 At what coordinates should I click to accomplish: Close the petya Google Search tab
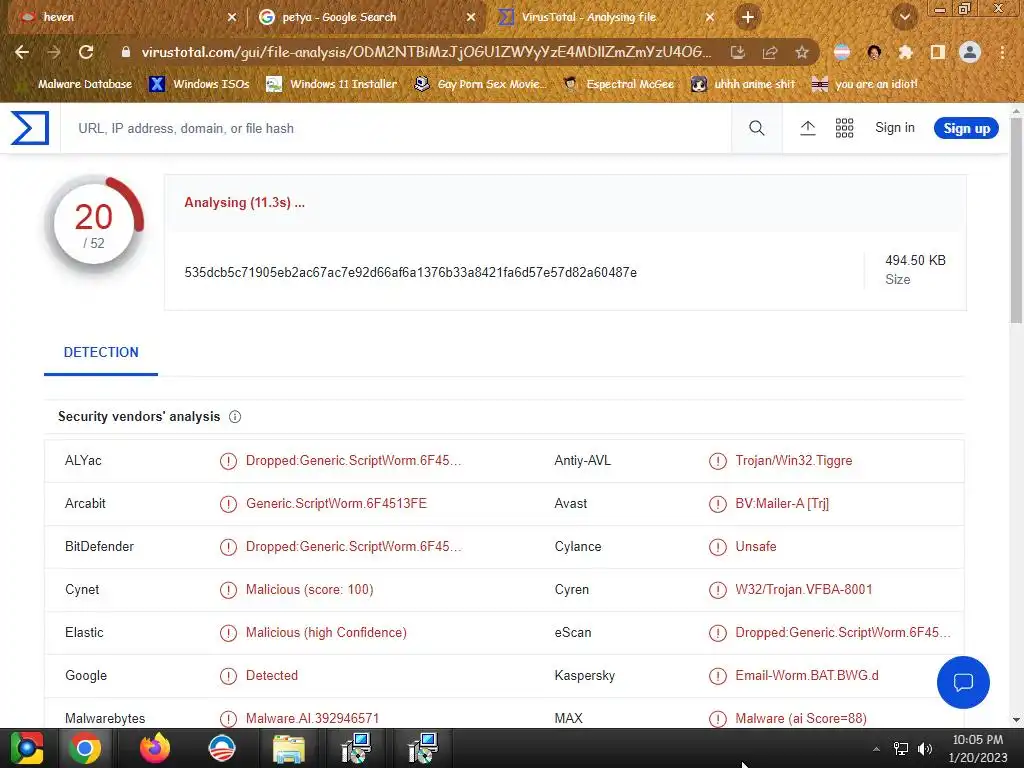pyautogui.click(x=471, y=18)
